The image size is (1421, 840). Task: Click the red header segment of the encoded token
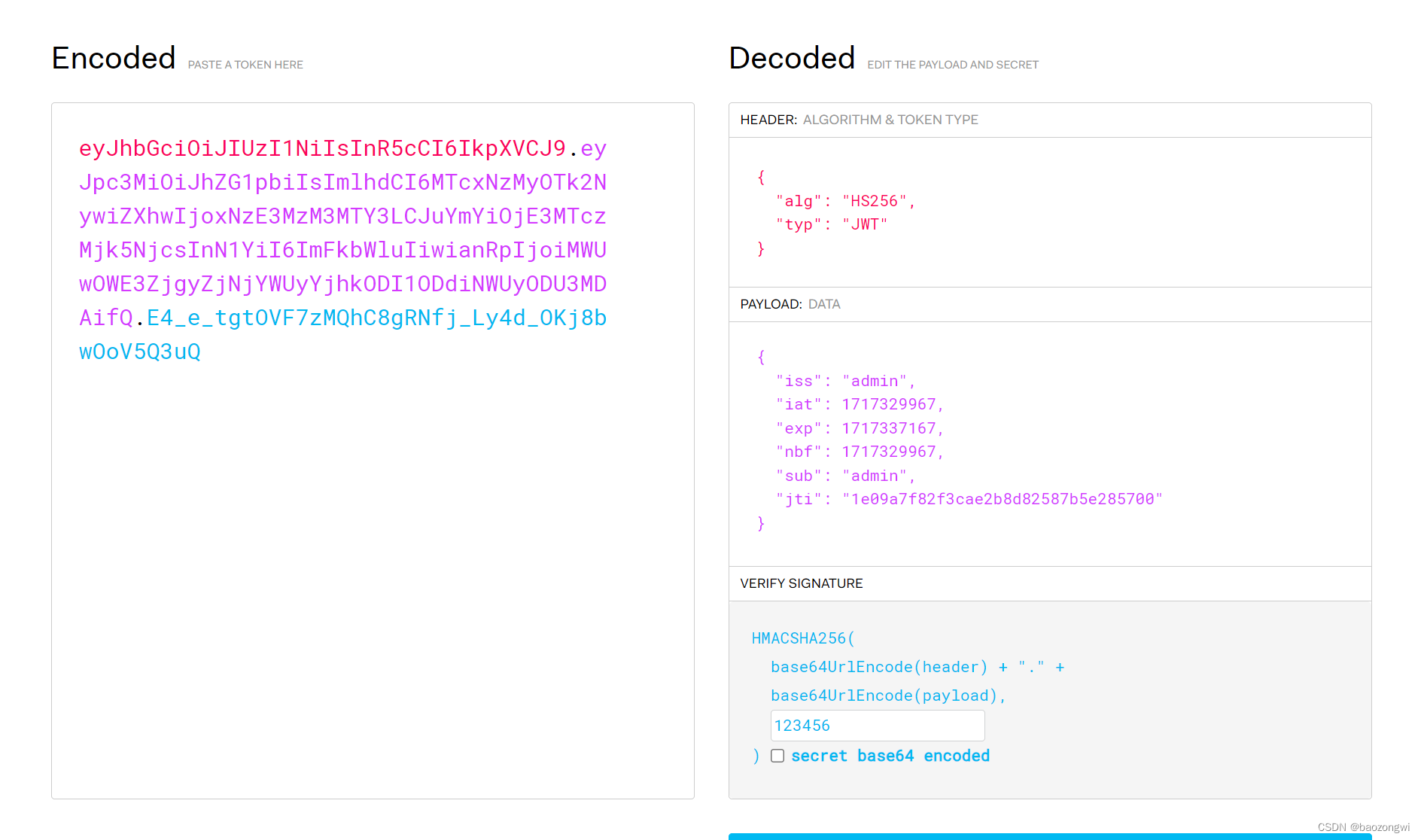click(x=322, y=148)
